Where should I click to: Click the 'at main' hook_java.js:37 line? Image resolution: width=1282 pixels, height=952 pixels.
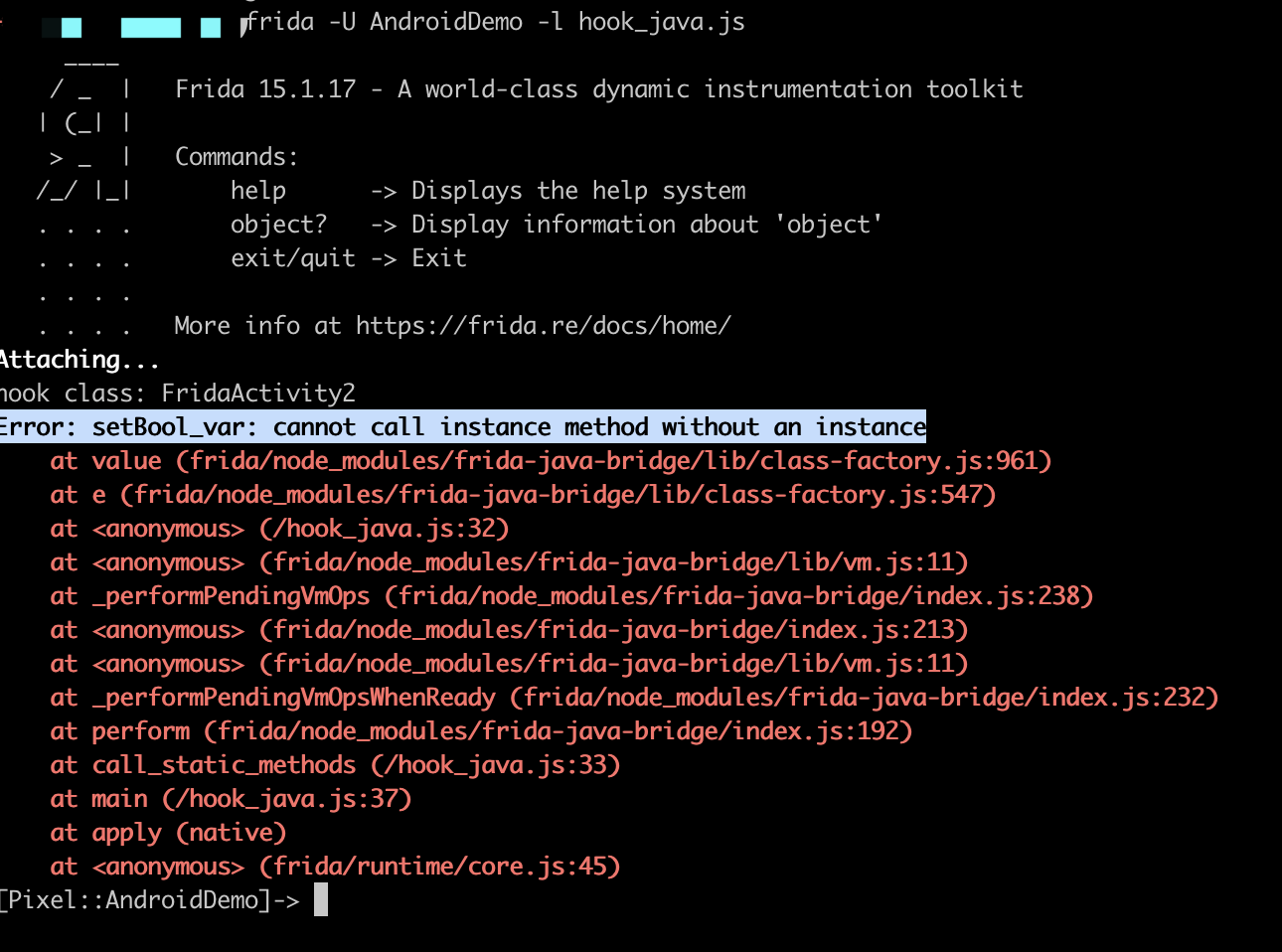pos(231,799)
